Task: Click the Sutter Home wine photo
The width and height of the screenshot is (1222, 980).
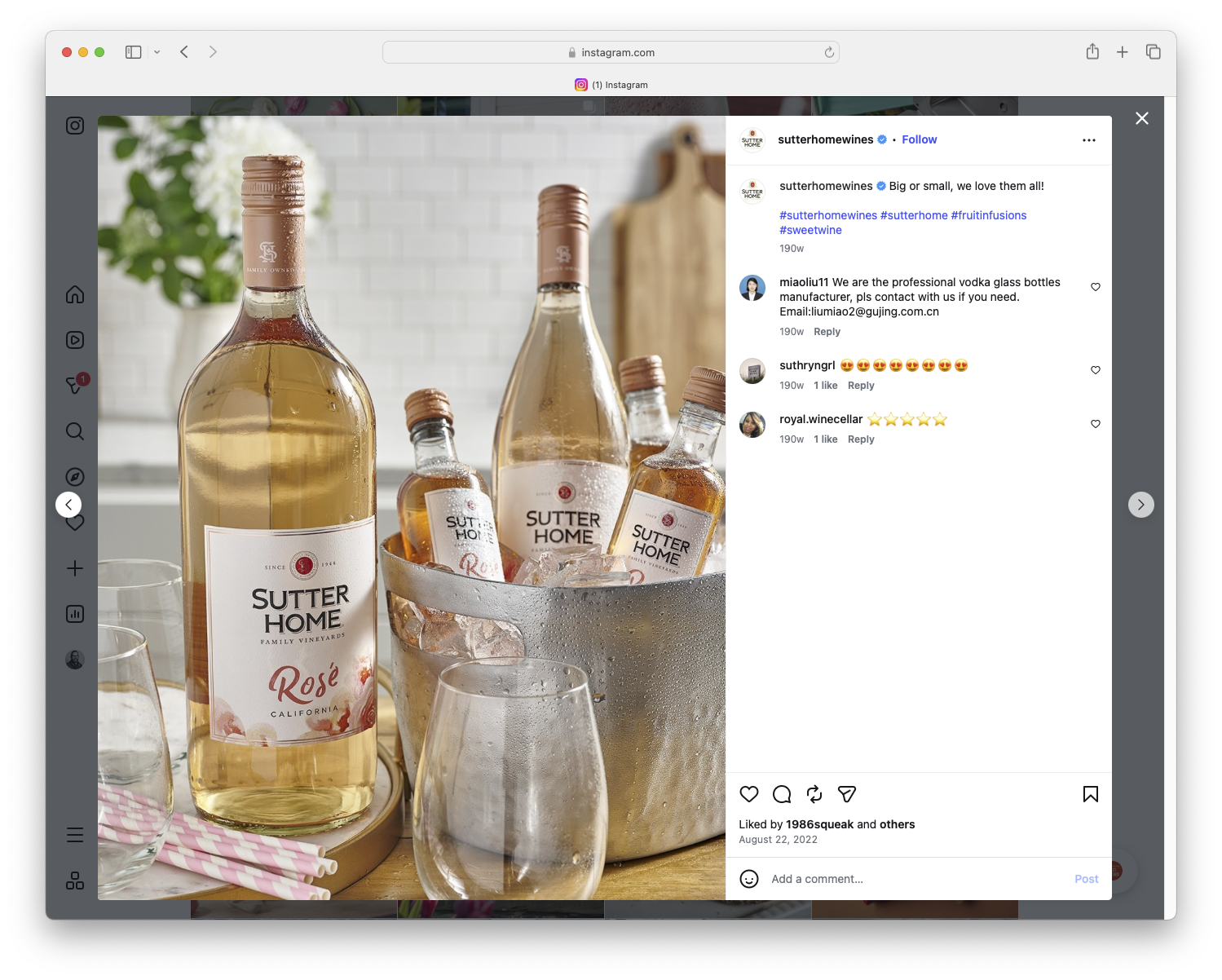Action: pos(412,508)
